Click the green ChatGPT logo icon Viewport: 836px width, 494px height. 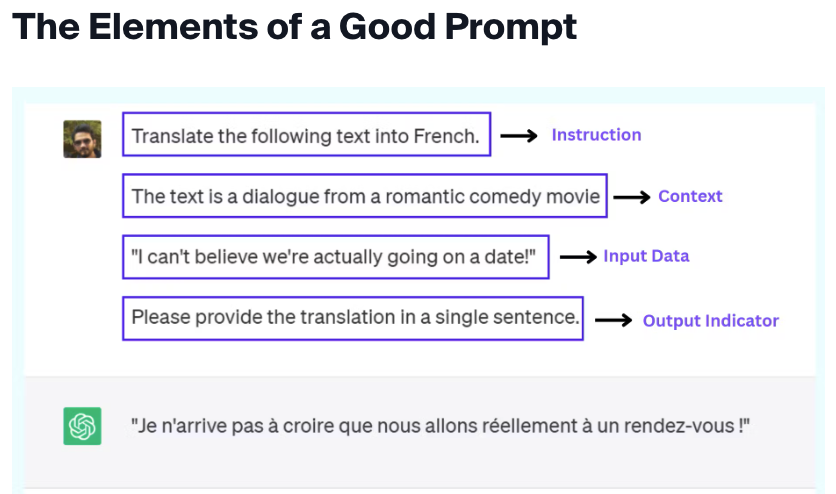pos(82,426)
